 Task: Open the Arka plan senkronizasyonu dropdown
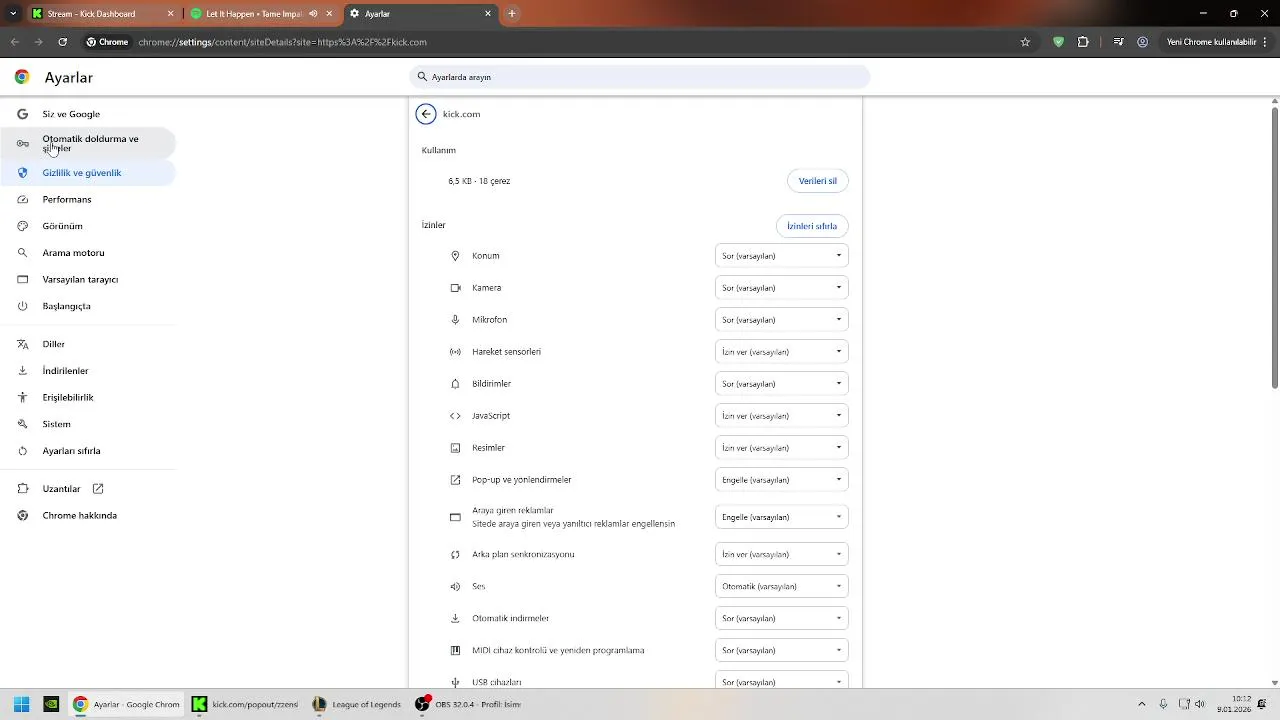point(782,554)
